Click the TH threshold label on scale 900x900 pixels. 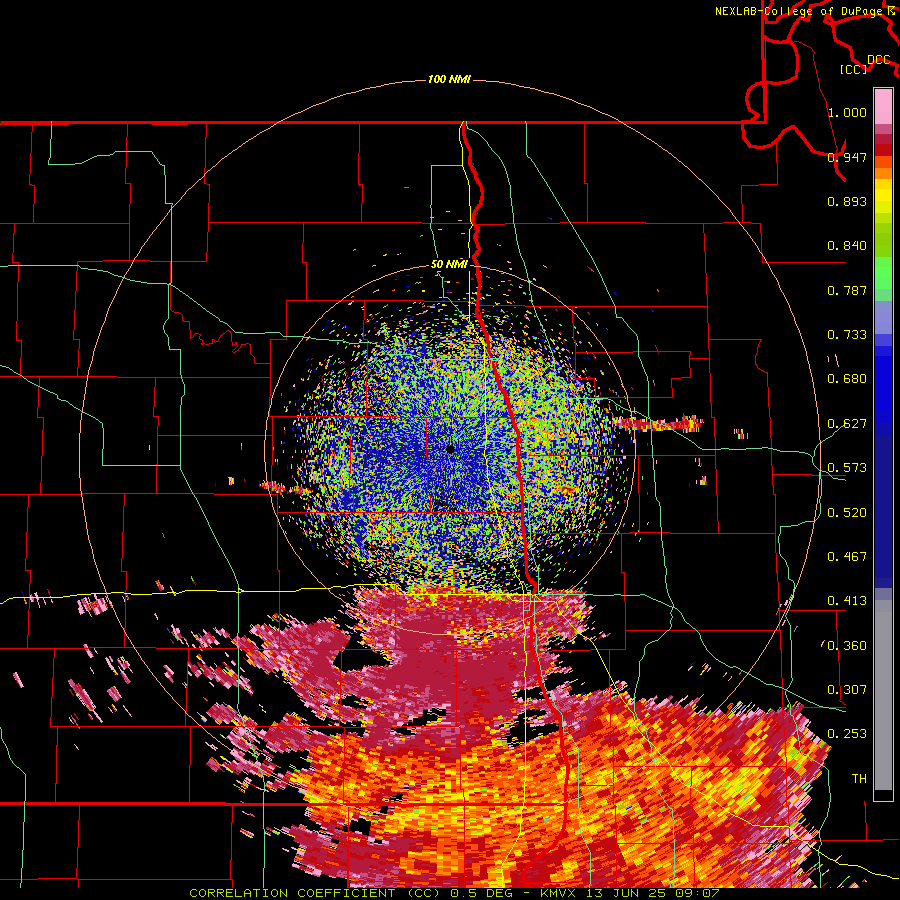859,779
